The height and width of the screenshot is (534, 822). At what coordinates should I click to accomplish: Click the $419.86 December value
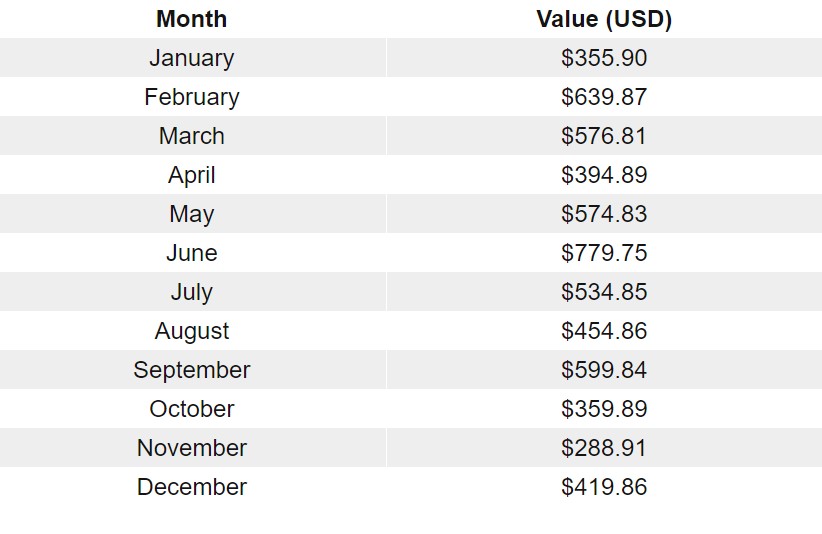tap(604, 487)
